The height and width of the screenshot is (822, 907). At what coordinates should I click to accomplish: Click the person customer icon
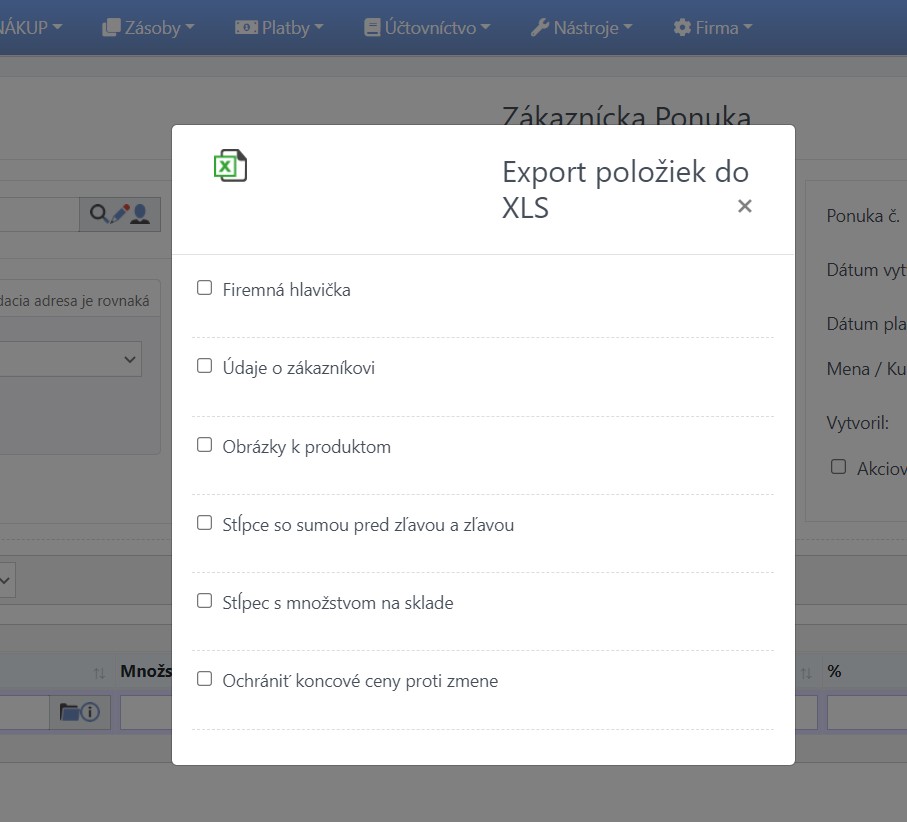(x=140, y=214)
